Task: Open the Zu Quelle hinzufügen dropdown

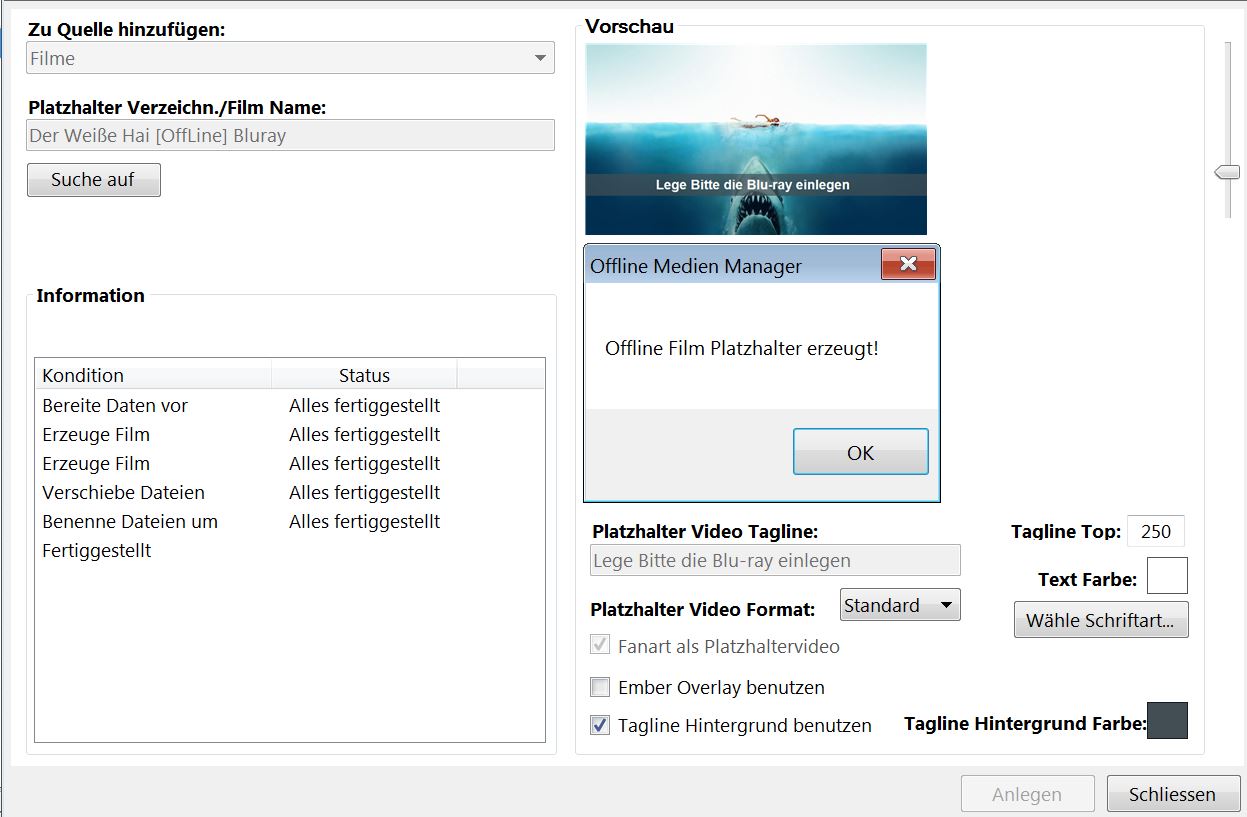Action: tap(290, 58)
